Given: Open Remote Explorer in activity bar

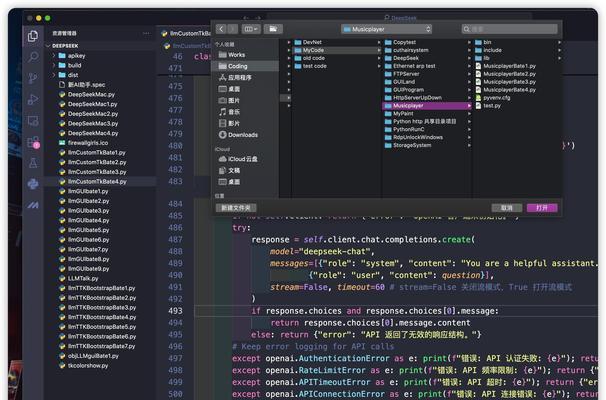Looking at the screenshot, I should click(x=33, y=121).
